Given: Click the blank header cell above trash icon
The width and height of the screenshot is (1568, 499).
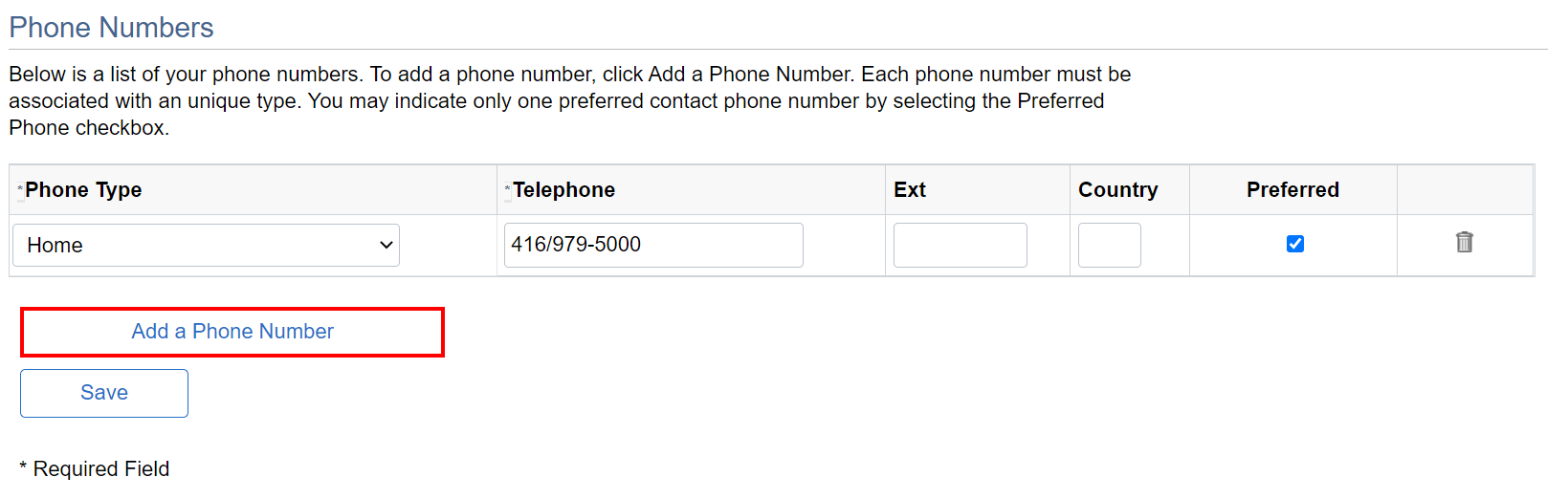Looking at the screenshot, I should tap(1464, 190).
